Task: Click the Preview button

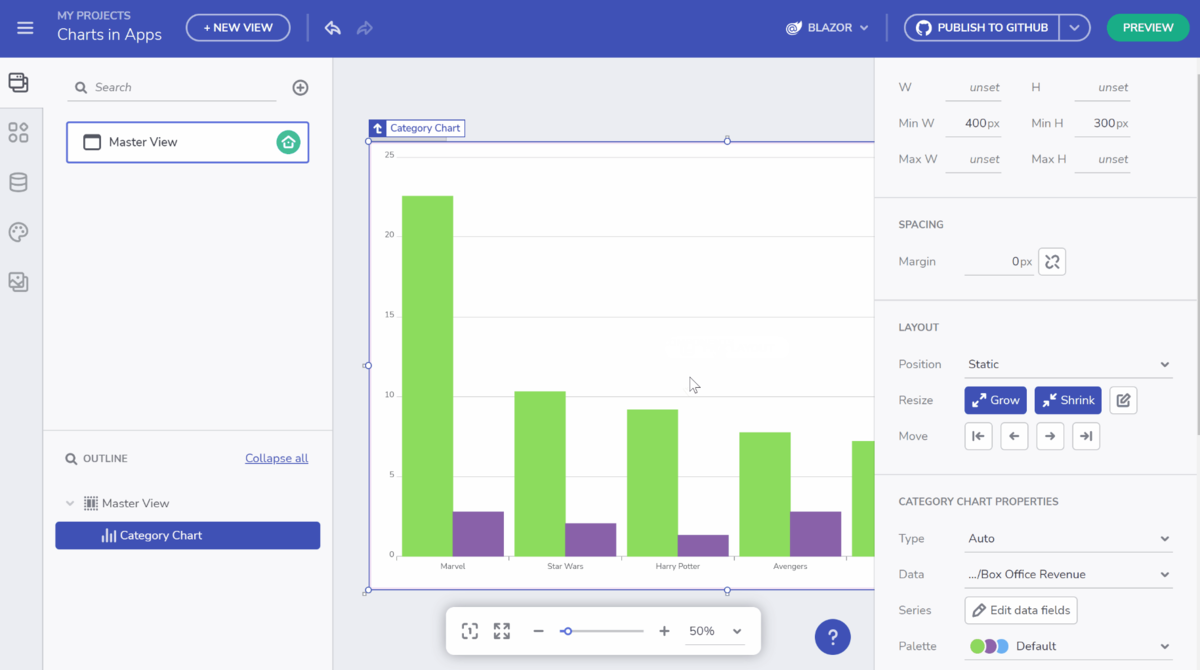Action: [x=1148, y=28]
